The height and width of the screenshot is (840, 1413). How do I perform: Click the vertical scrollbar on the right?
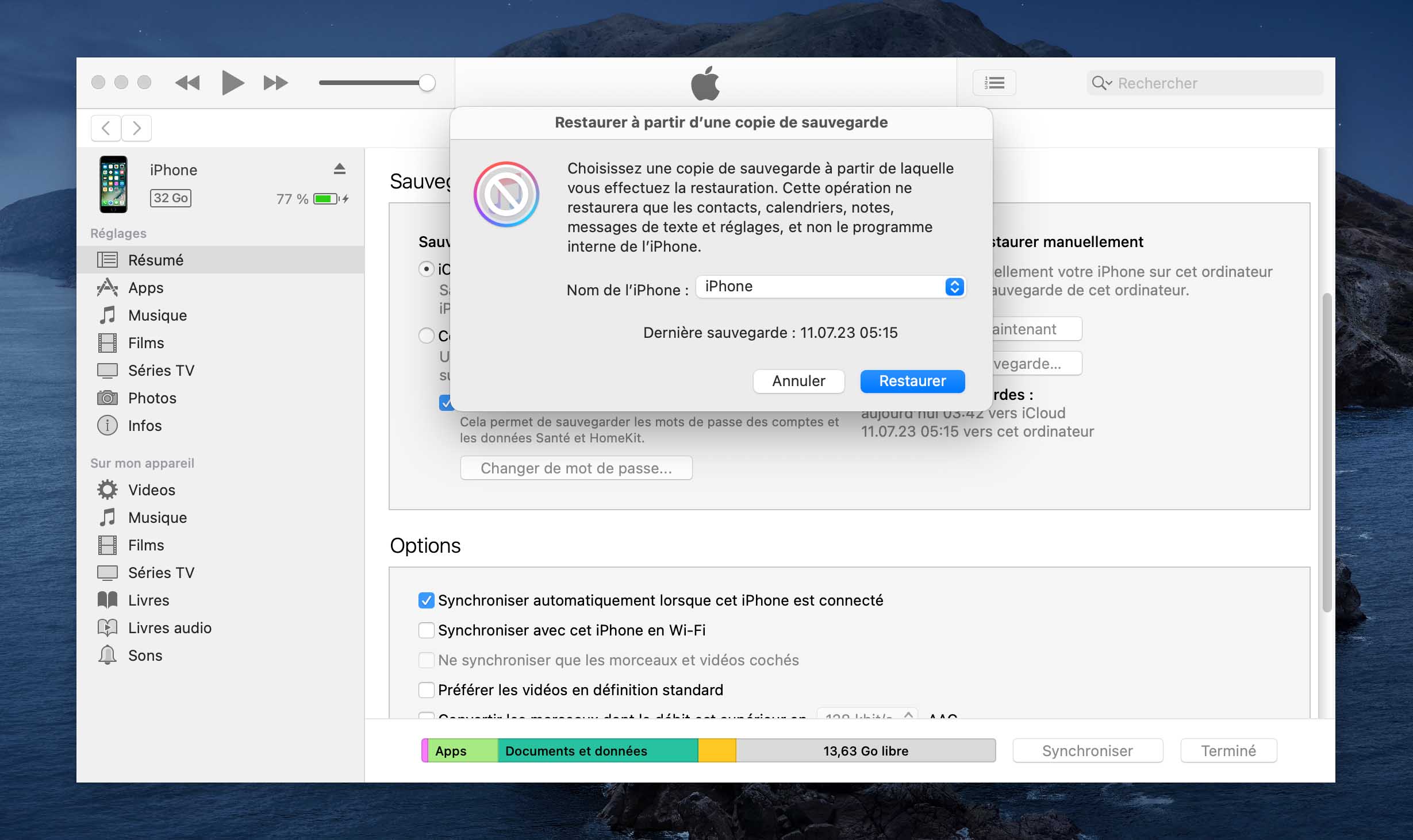click(1327, 453)
